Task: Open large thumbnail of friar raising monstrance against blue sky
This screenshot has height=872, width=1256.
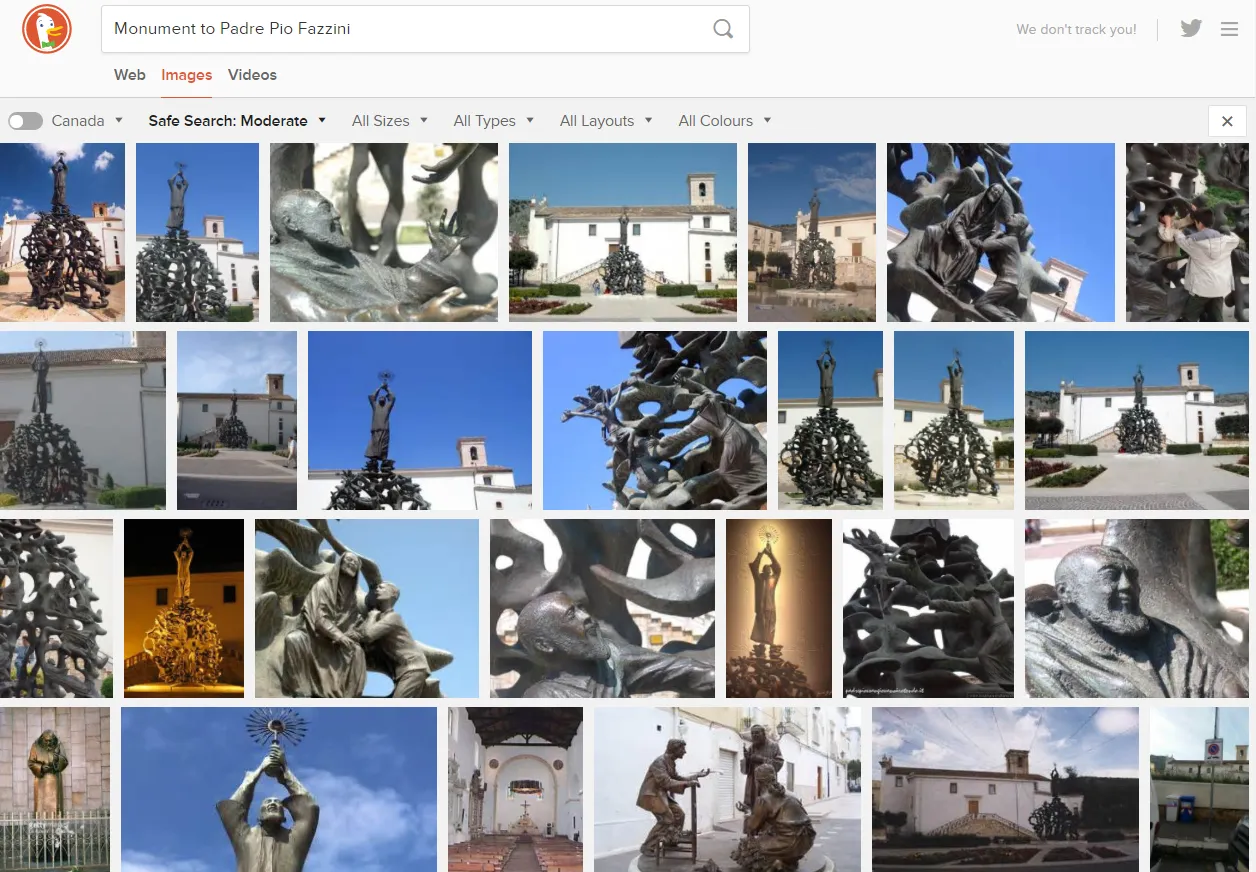Action: click(279, 789)
